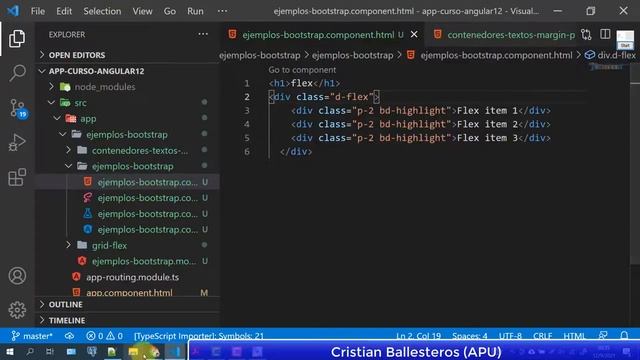
Task: Change line ending via CRLF
Action: pos(542,336)
